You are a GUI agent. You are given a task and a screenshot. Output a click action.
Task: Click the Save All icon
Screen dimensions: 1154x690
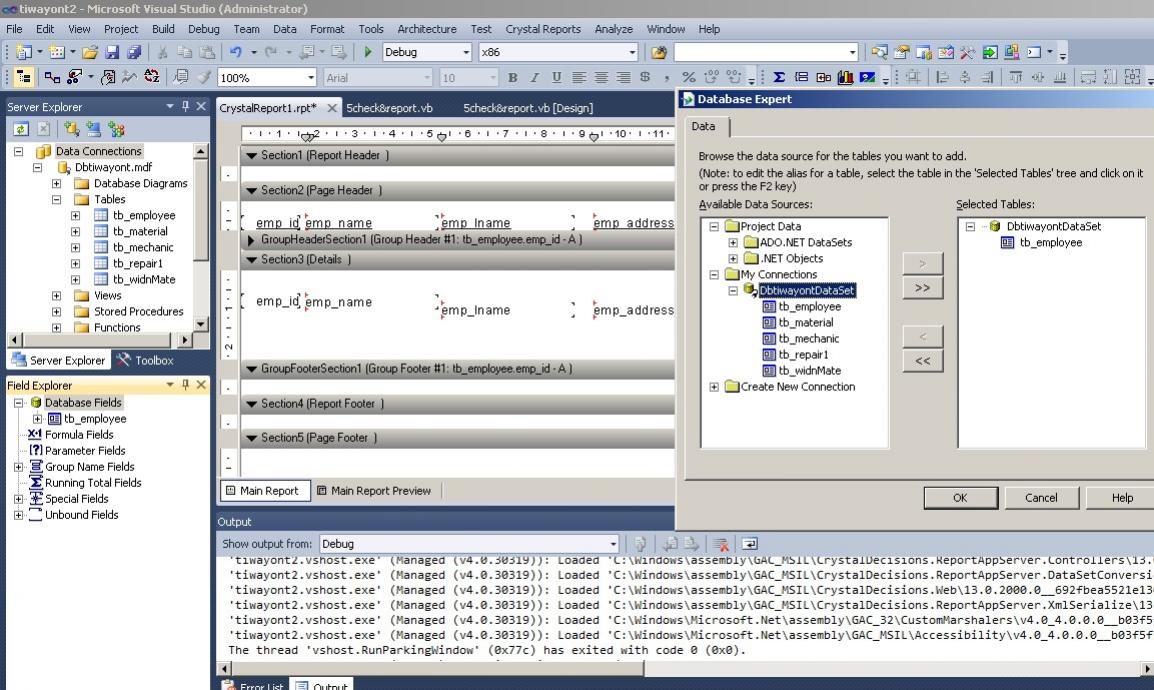click(x=134, y=52)
